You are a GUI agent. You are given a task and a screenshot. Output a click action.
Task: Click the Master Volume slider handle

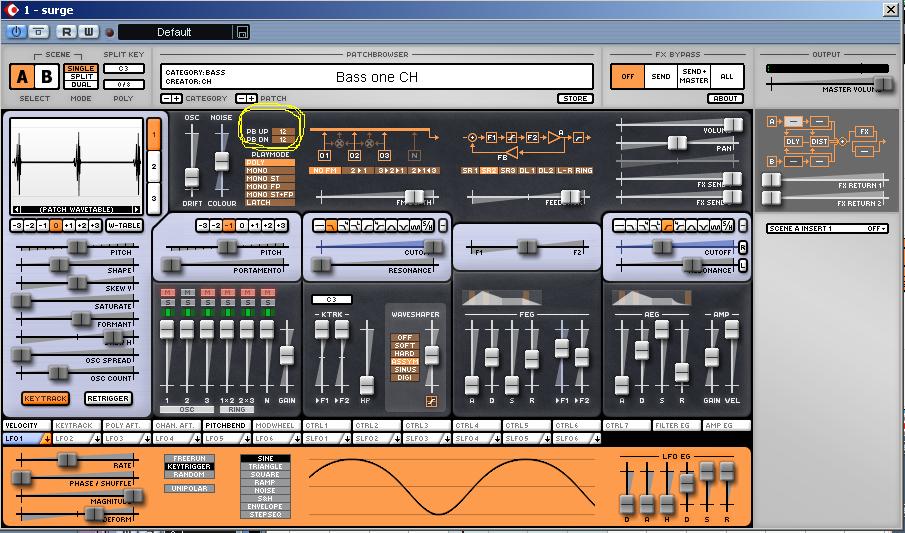[882, 84]
